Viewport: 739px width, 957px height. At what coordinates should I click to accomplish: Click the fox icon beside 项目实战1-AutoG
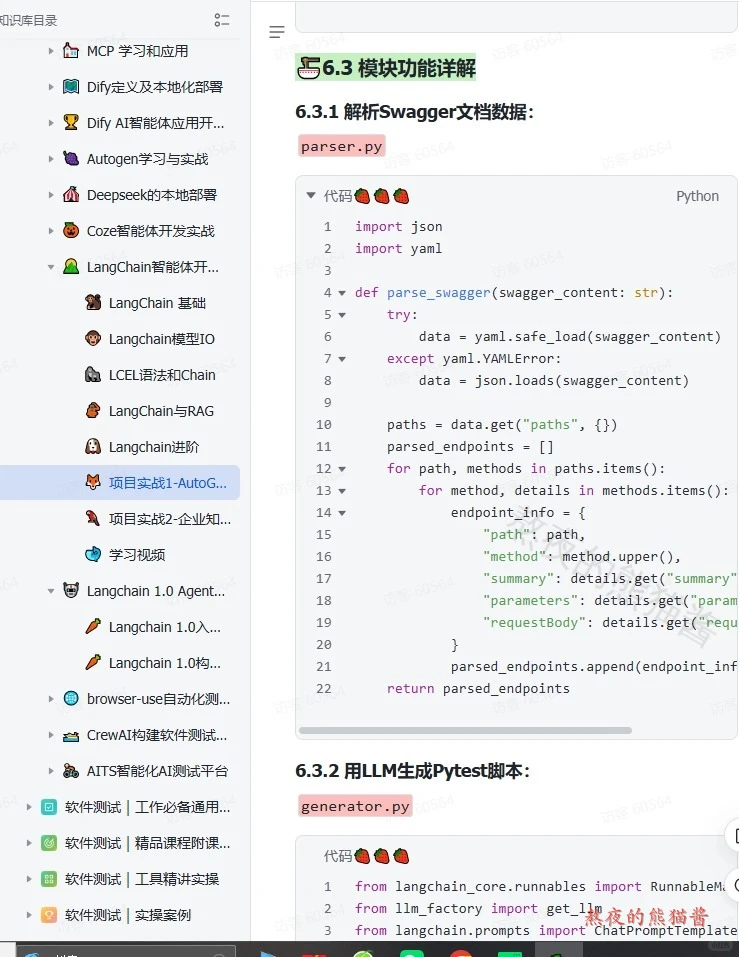click(93, 483)
